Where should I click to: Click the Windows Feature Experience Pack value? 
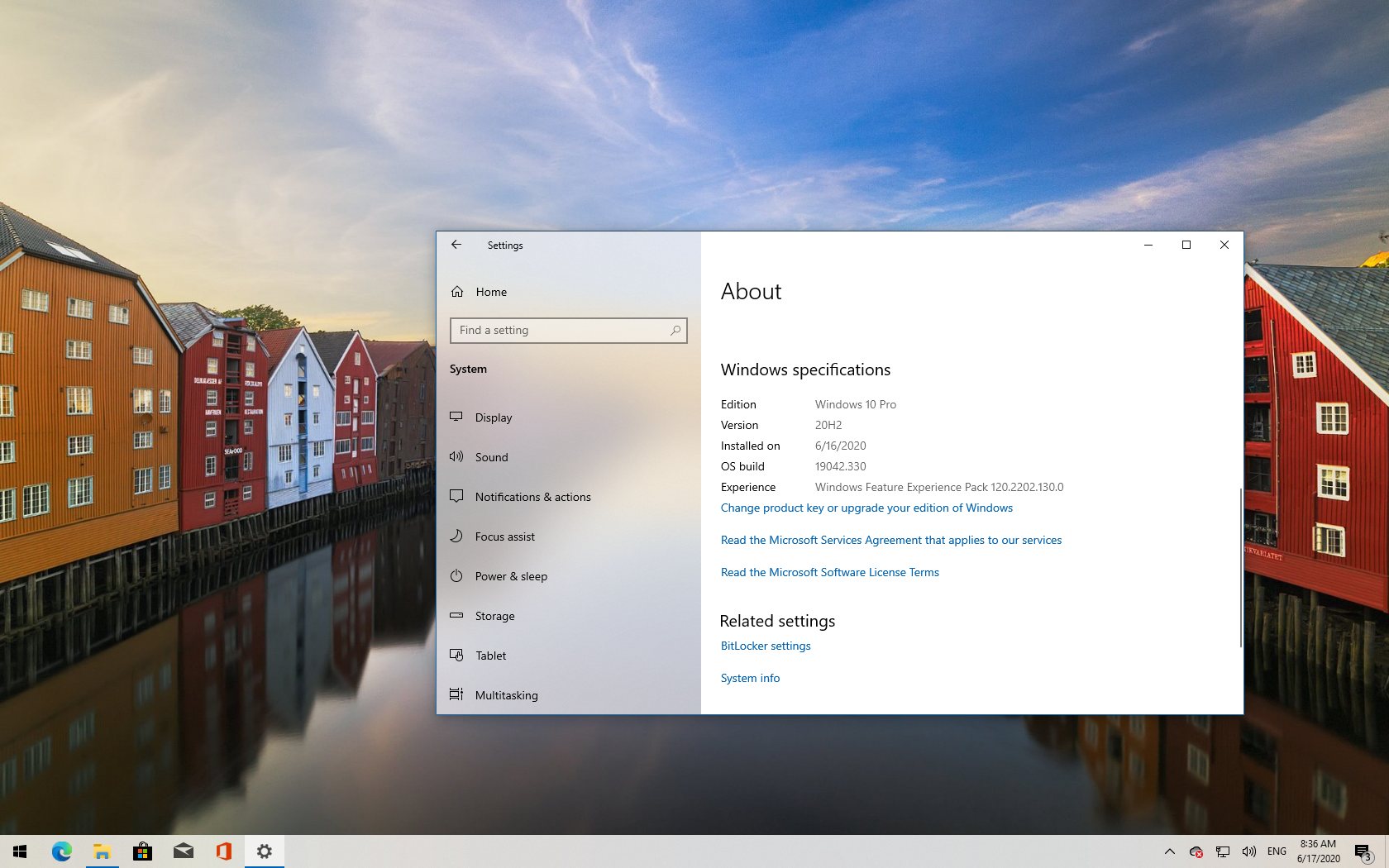[x=939, y=487]
